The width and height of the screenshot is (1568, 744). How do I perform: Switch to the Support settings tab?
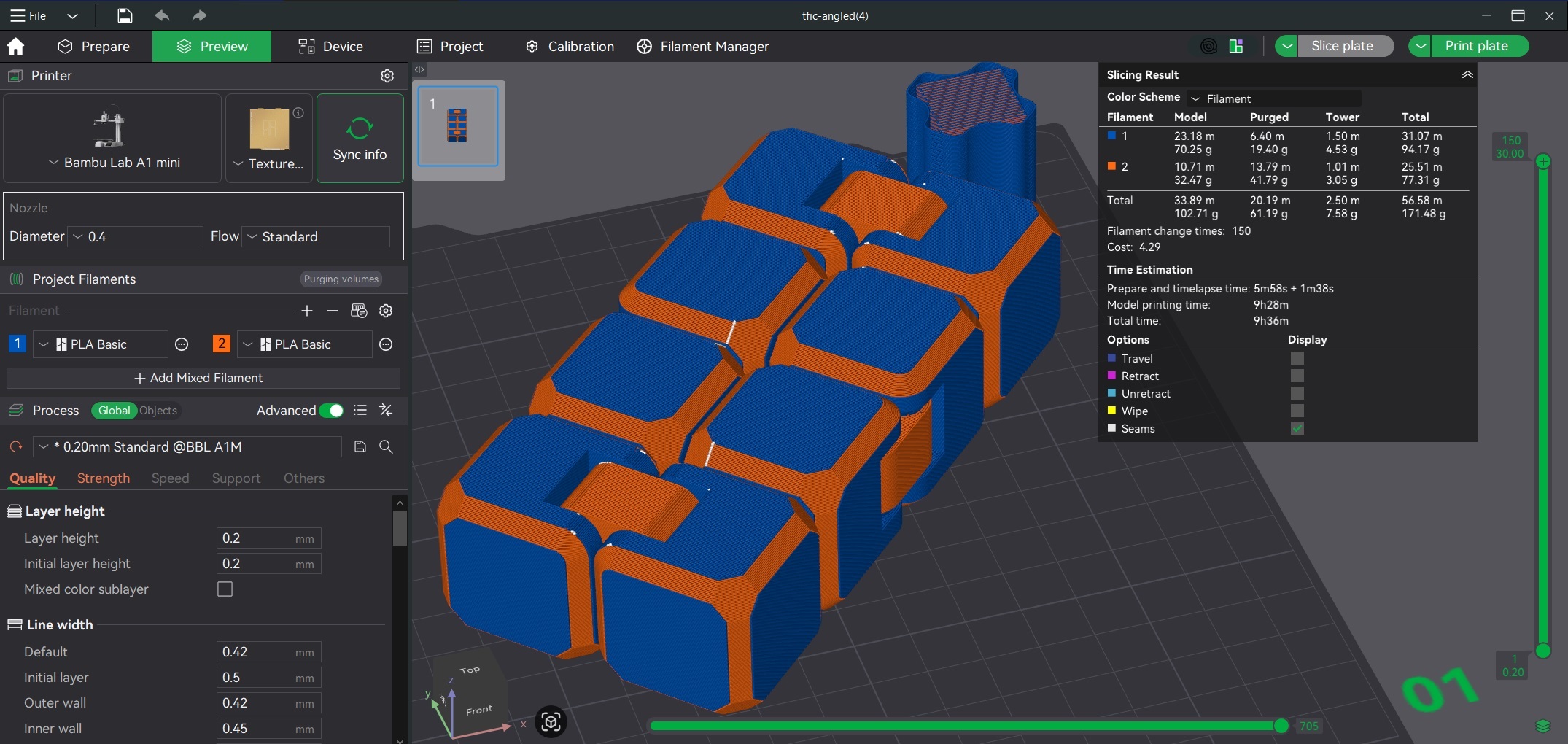coord(236,478)
